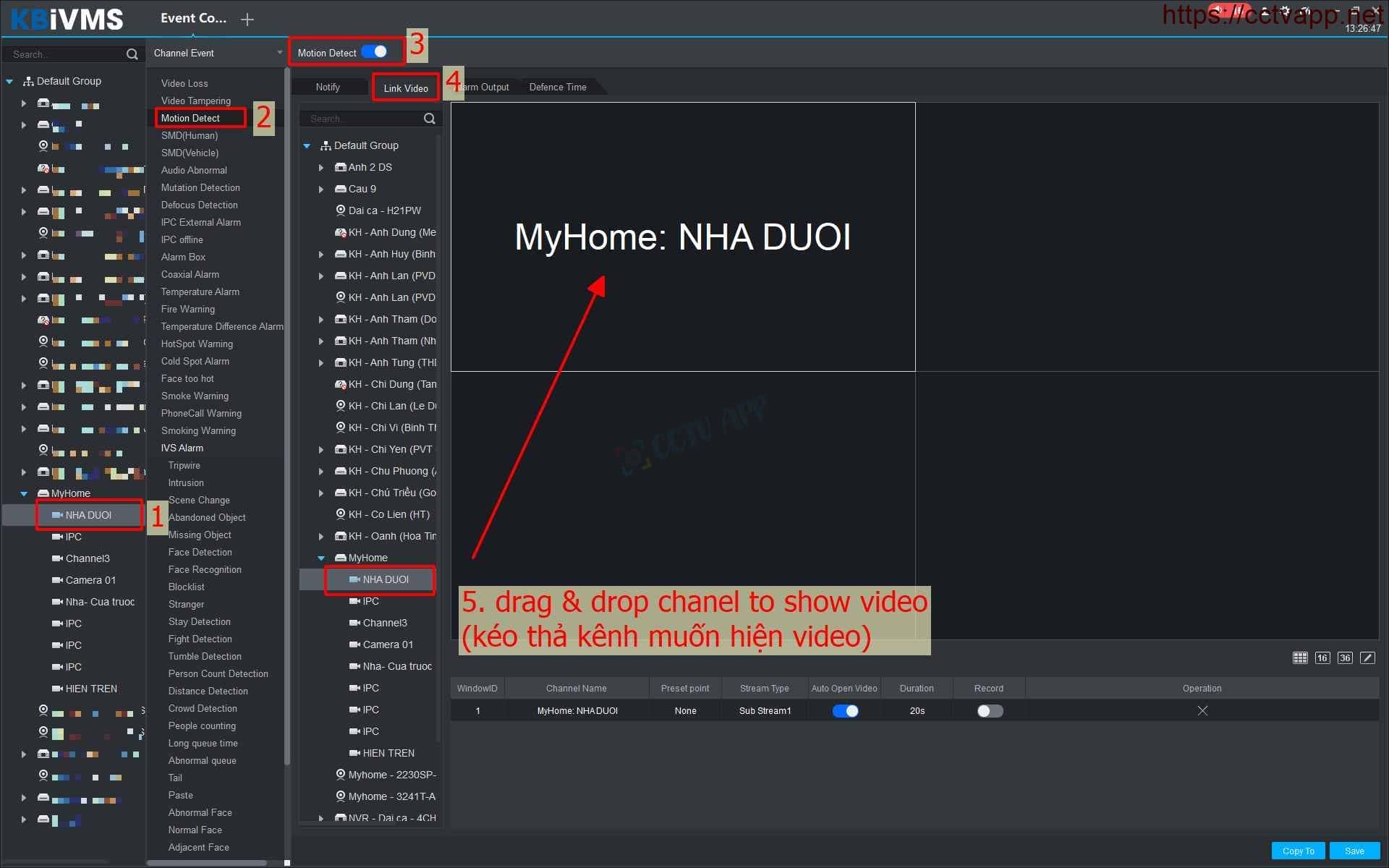The width and height of the screenshot is (1389, 868).
Task: Switch to 16-window layout
Action: click(x=1322, y=658)
